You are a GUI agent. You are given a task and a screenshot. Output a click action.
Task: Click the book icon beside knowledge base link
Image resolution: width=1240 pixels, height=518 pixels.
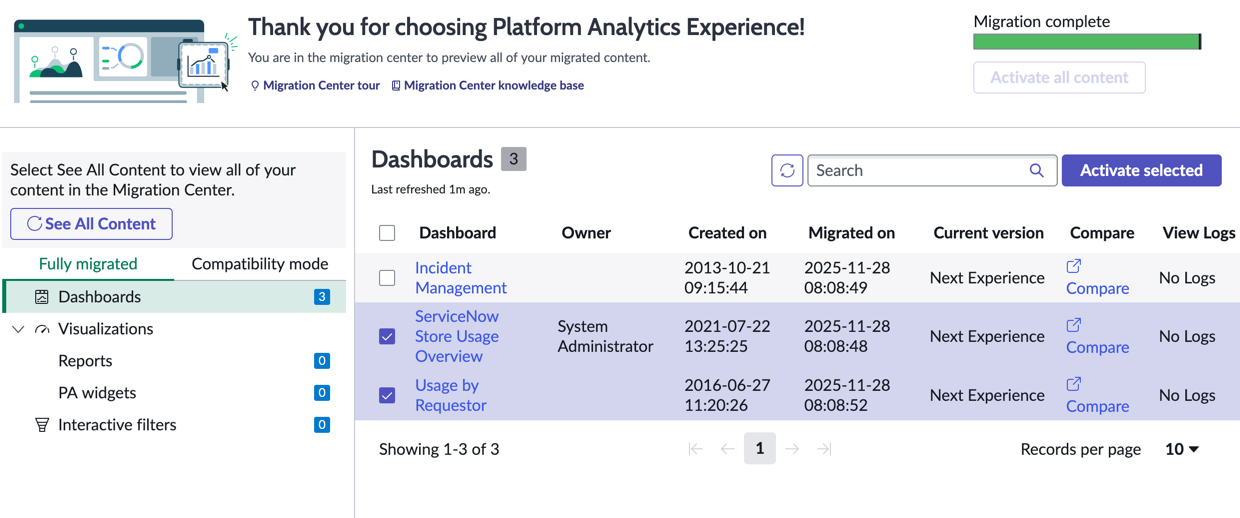coord(396,86)
